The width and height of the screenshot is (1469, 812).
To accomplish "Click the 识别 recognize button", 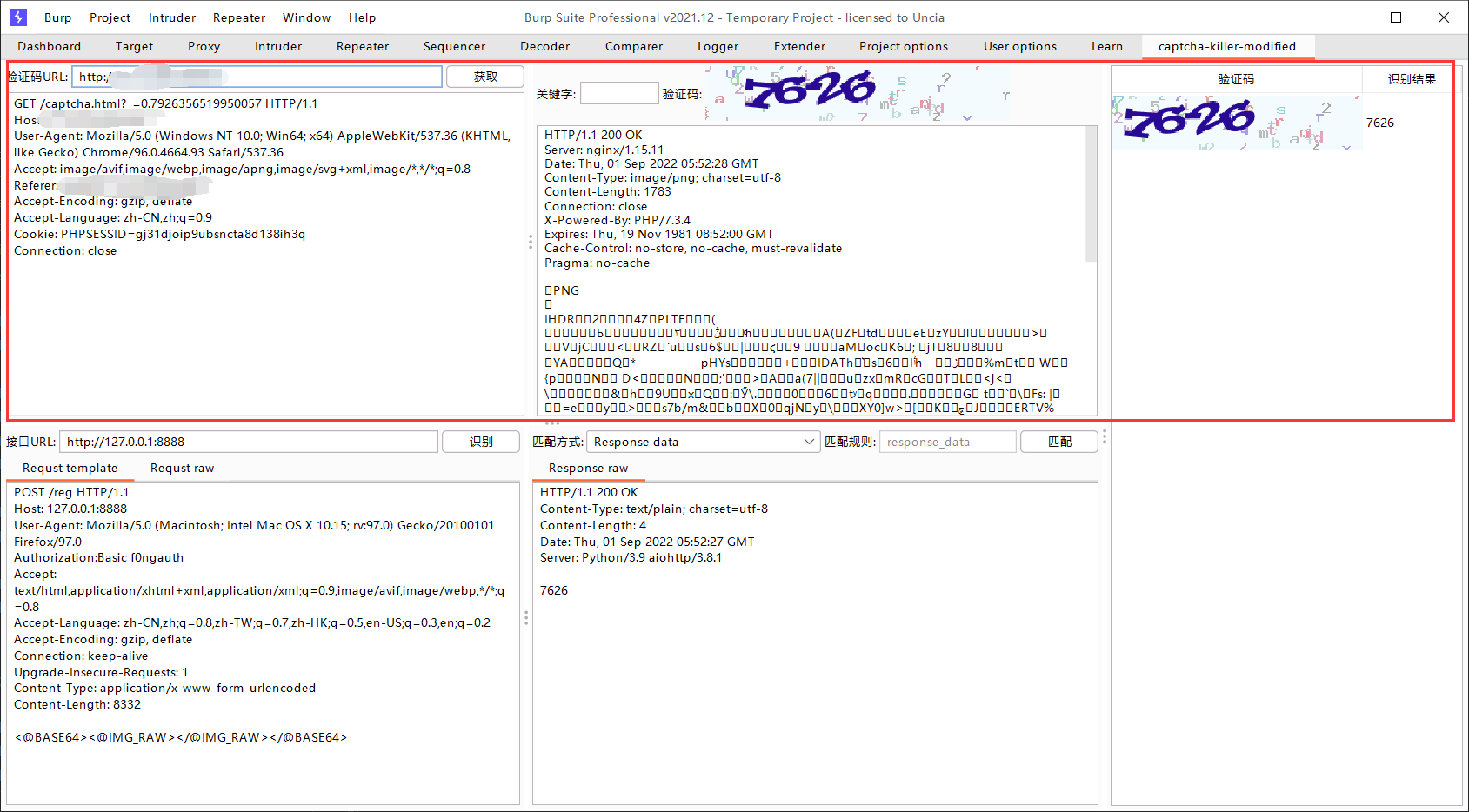I will point(481,442).
